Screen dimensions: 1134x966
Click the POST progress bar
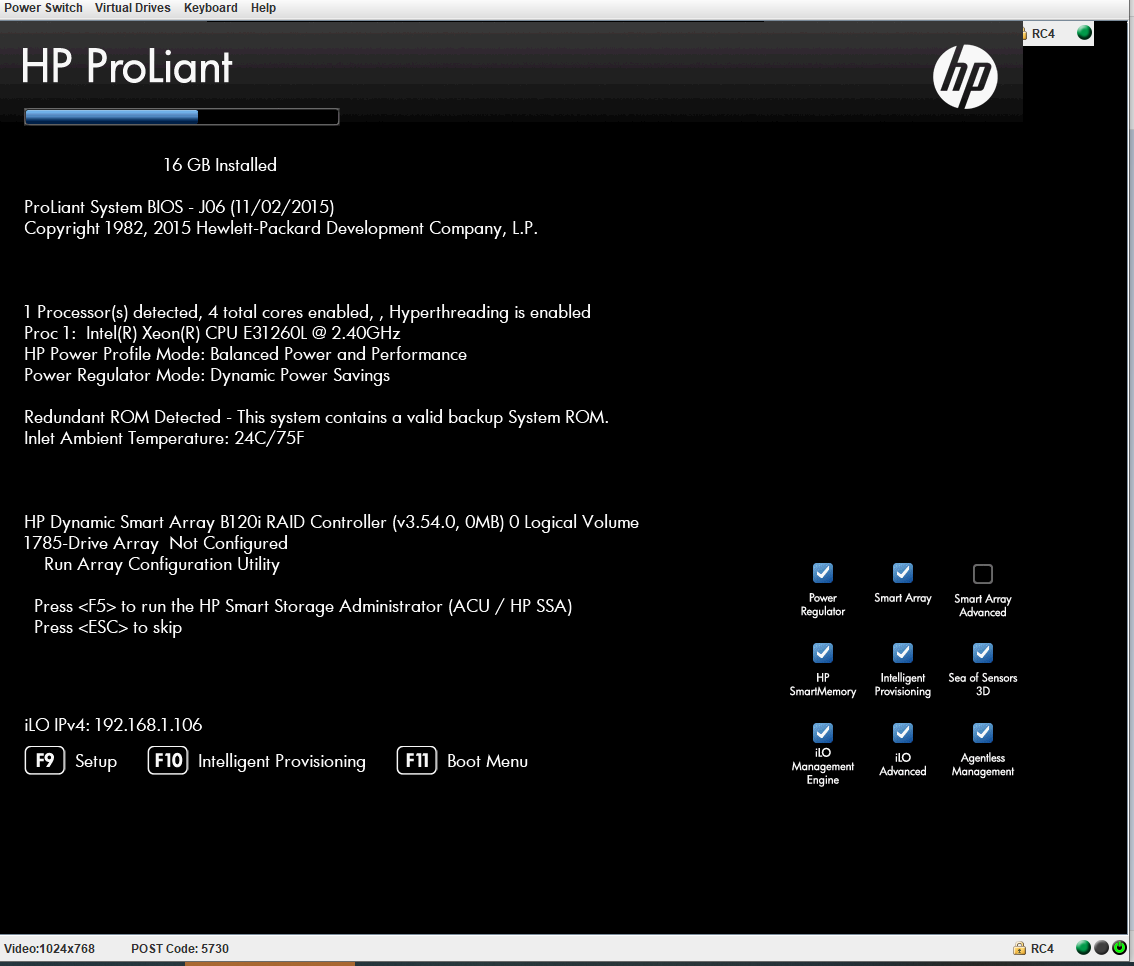point(182,116)
